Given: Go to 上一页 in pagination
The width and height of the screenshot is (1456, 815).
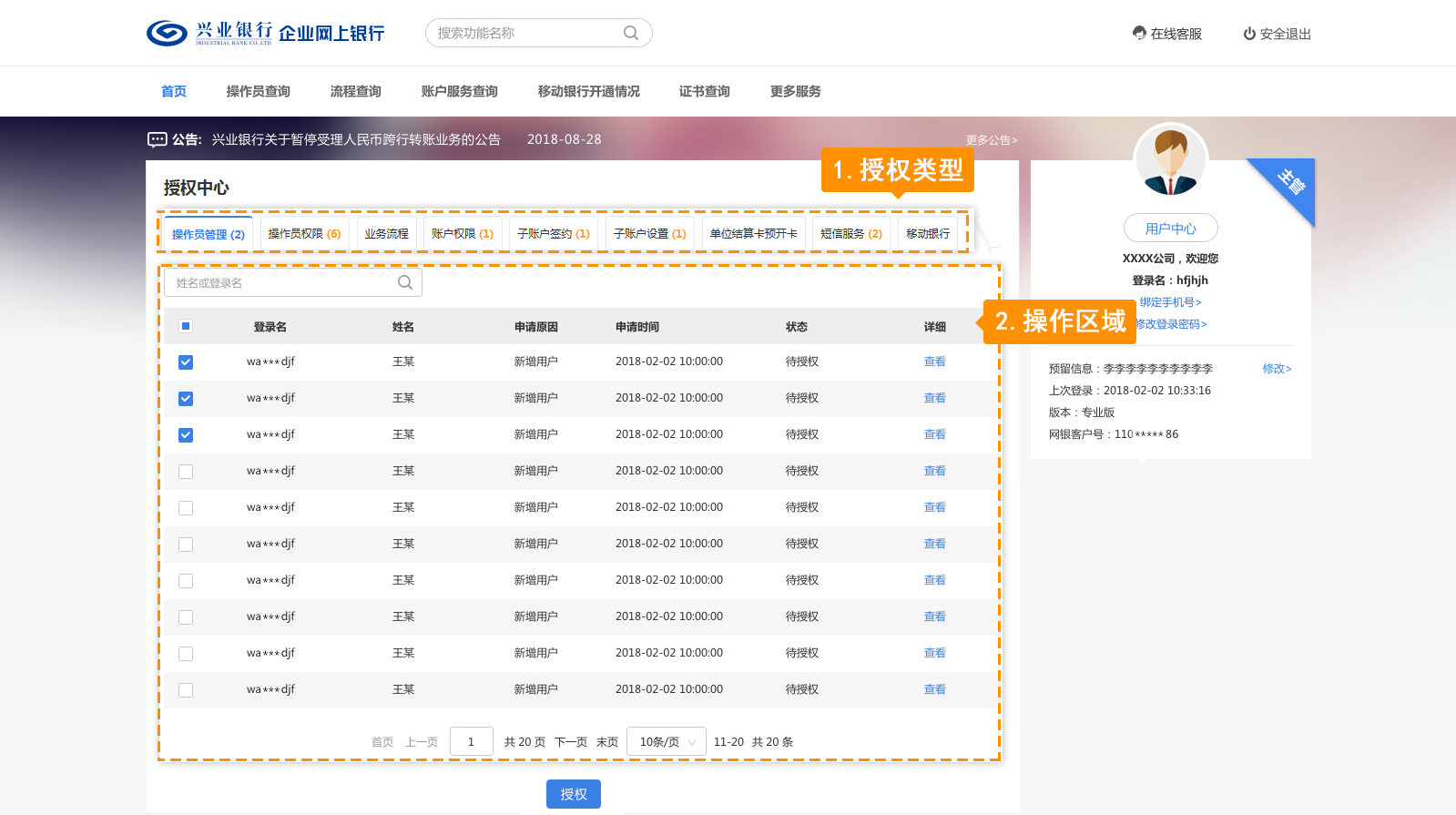Looking at the screenshot, I should [x=422, y=742].
